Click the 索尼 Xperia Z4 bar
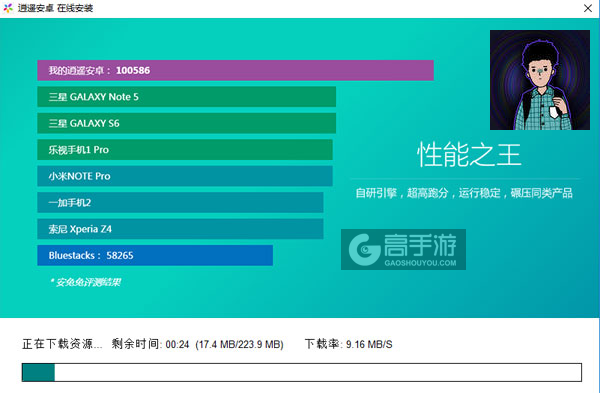Screen dimensions: 600x393 coord(180,229)
